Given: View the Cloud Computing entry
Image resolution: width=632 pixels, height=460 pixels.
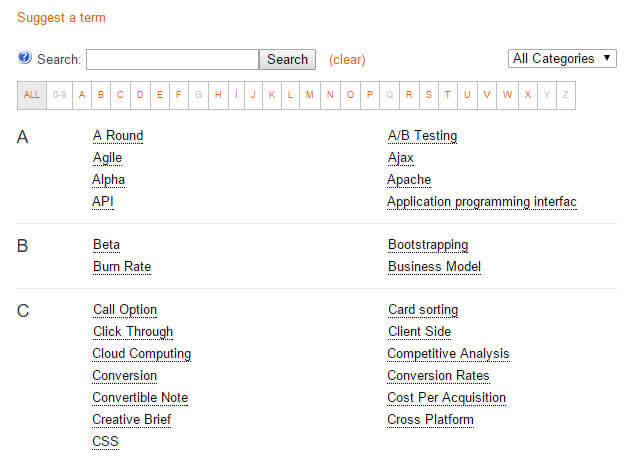Looking at the screenshot, I should [141, 354].
